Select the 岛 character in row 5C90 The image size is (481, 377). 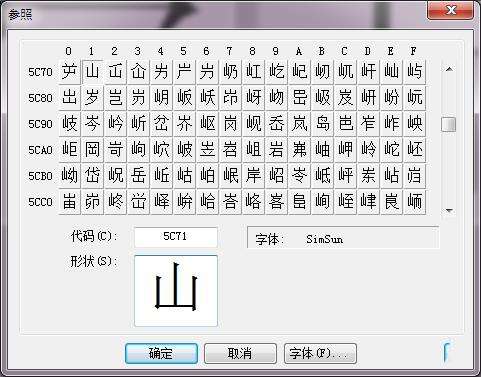coord(322,124)
